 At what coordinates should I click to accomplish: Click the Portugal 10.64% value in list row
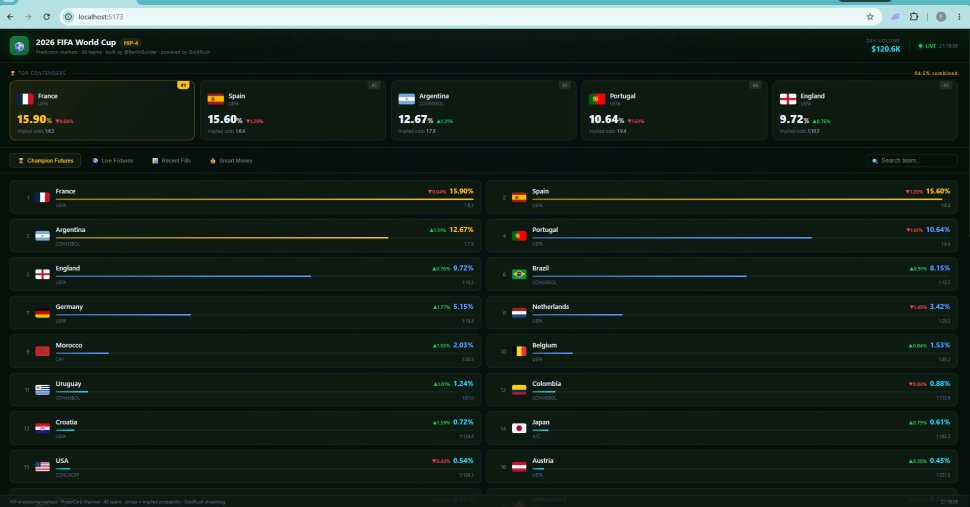tap(938, 229)
